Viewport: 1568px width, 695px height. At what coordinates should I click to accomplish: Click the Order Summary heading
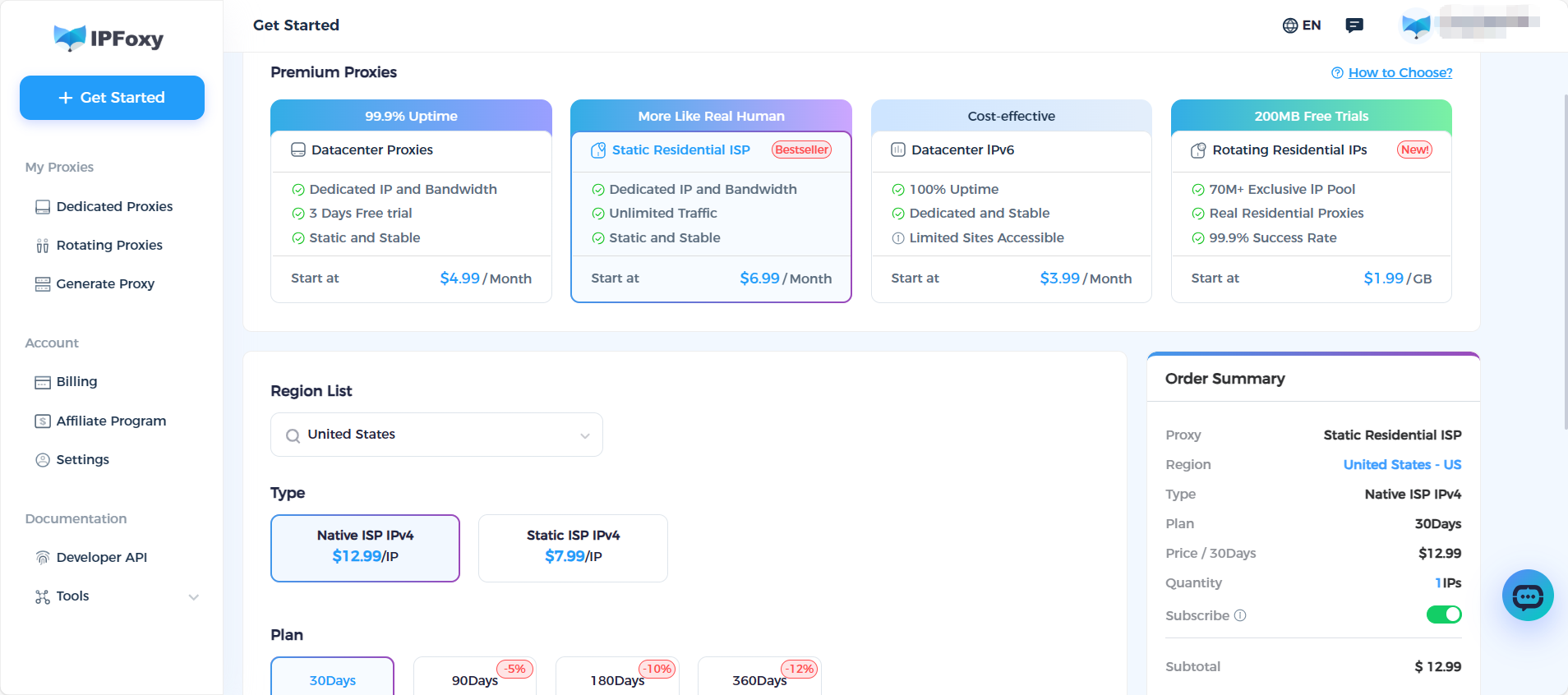[x=1224, y=379]
